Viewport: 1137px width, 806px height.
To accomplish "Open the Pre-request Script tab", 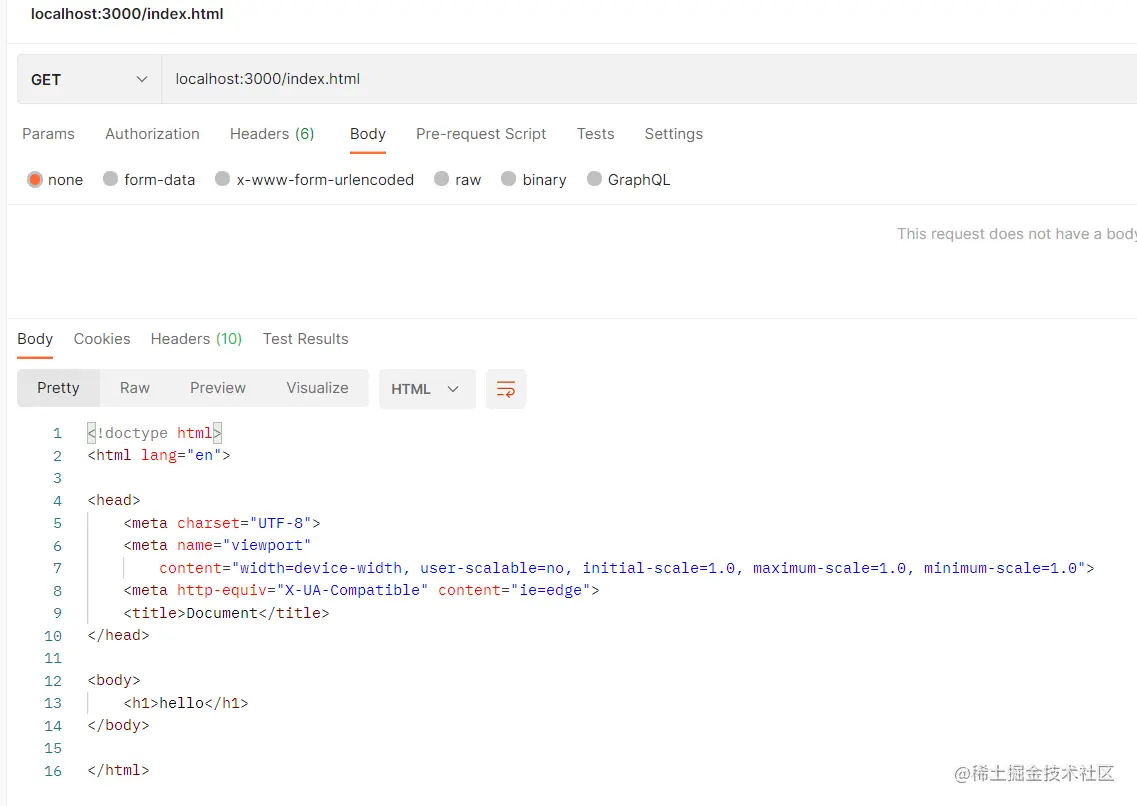I will [481, 134].
